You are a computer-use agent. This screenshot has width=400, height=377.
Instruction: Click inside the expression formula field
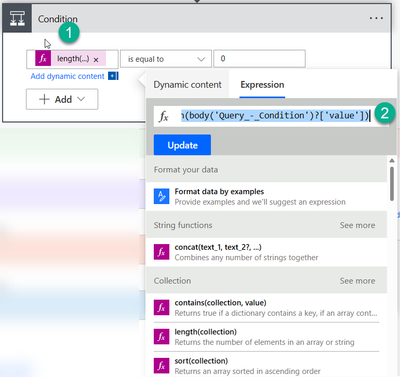275,116
